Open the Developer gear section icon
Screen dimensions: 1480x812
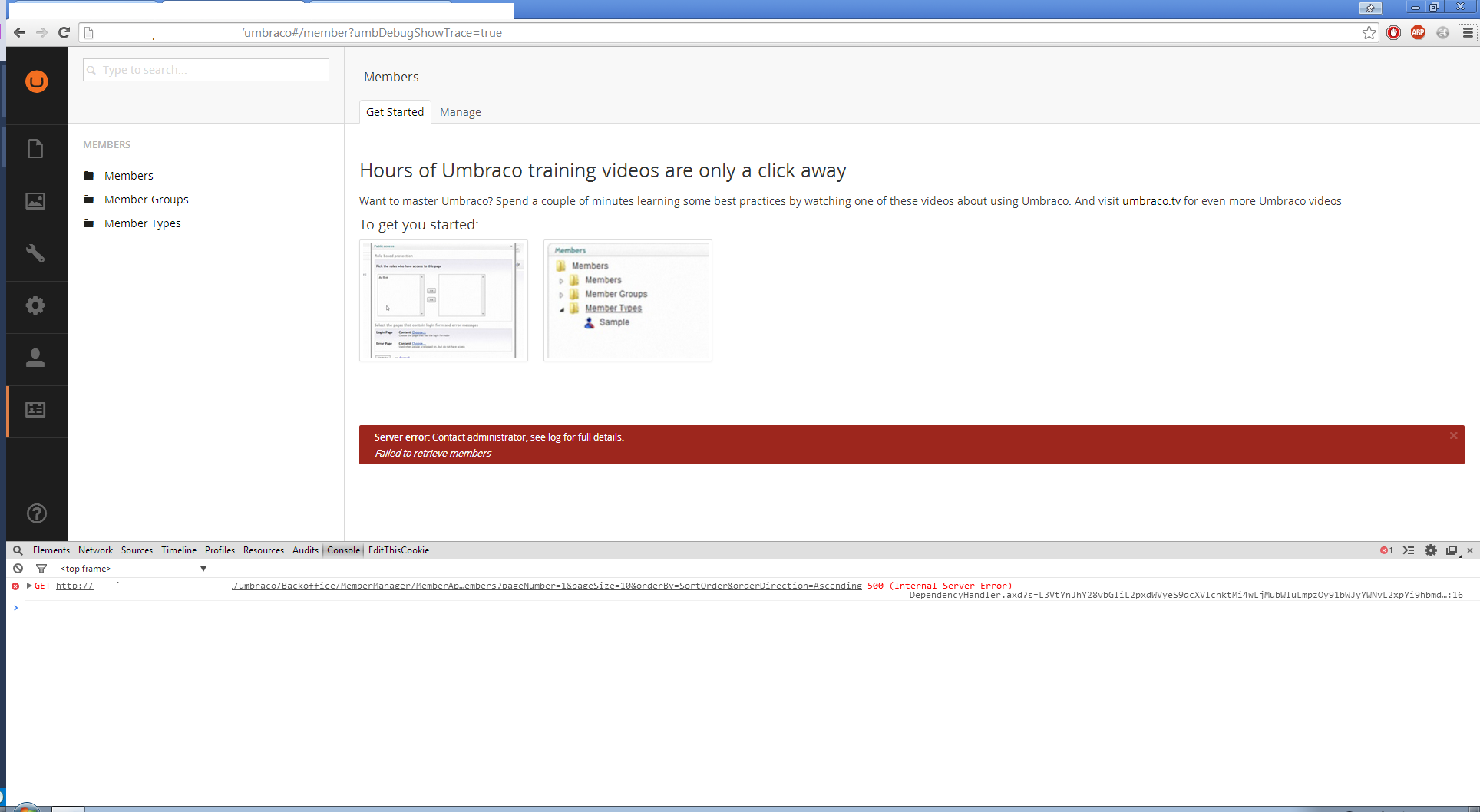(35, 305)
